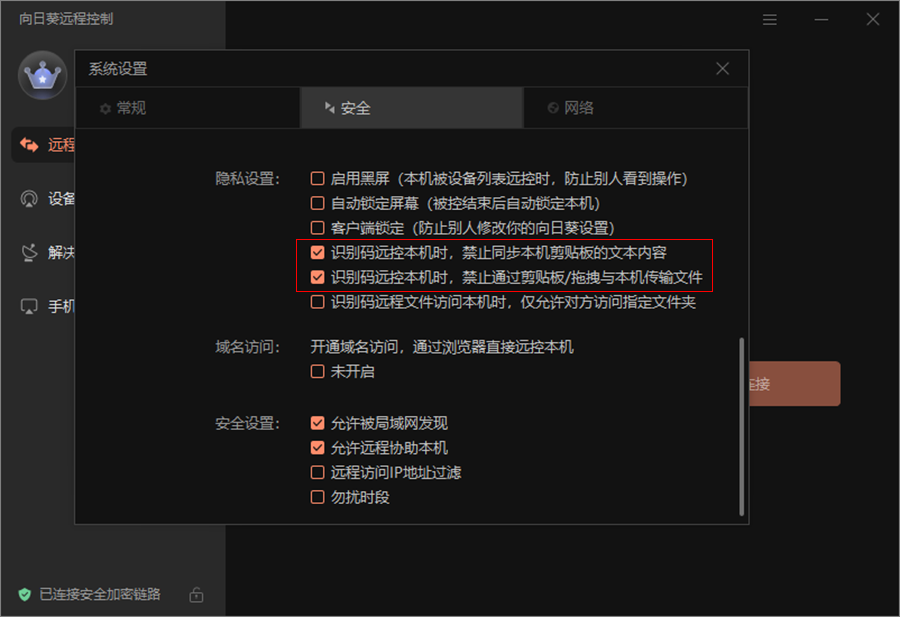
Task: Click the device list sidebar icon
Action: pos(29,199)
